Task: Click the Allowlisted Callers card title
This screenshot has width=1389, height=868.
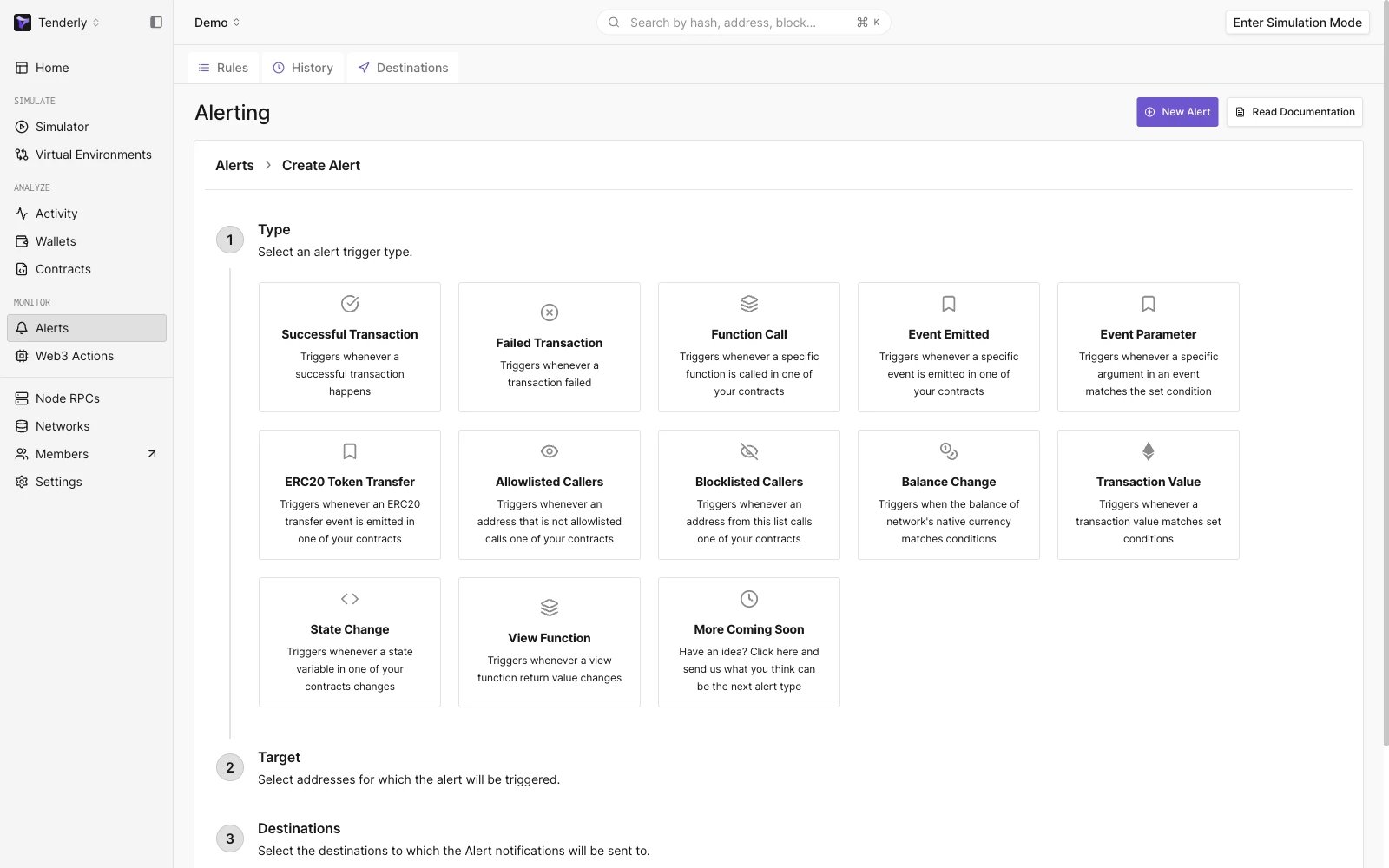Action: pos(550,482)
